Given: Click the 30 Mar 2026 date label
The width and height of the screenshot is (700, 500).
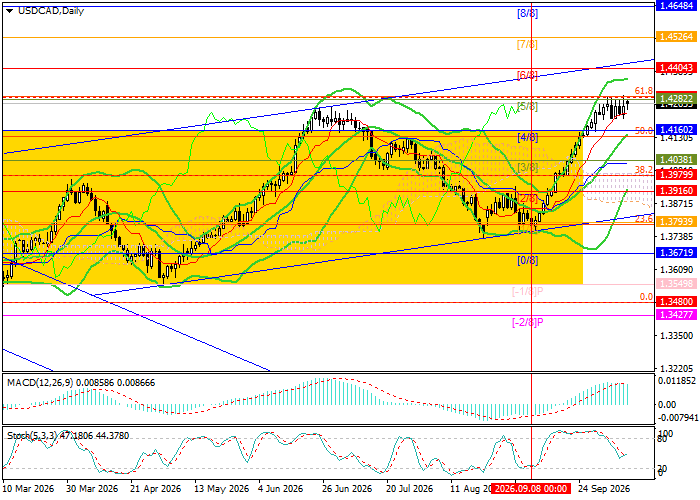Looking at the screenshot, I should [x=92, y=488].
